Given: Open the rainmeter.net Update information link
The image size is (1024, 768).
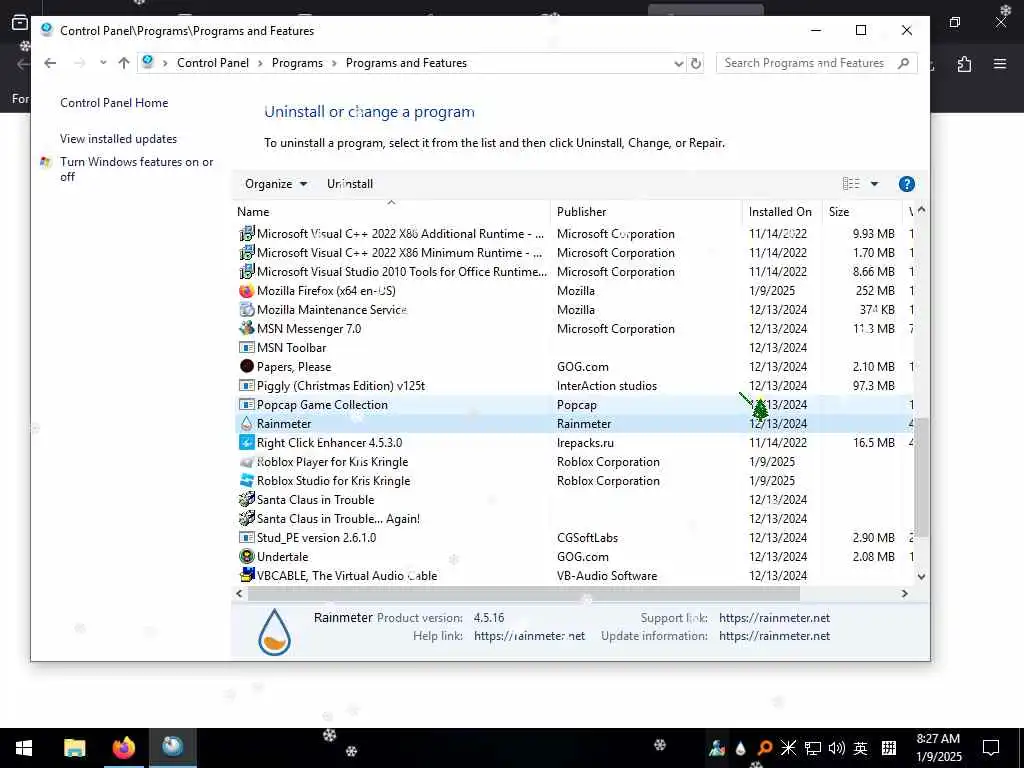Looking at the screenshot, I should (775, 636).
